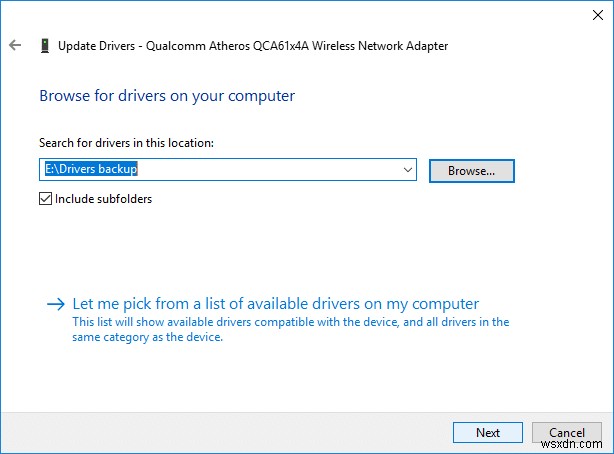Click blank footer area left of Next
This screenshot has height=454, width=614.
coord(220,432)
